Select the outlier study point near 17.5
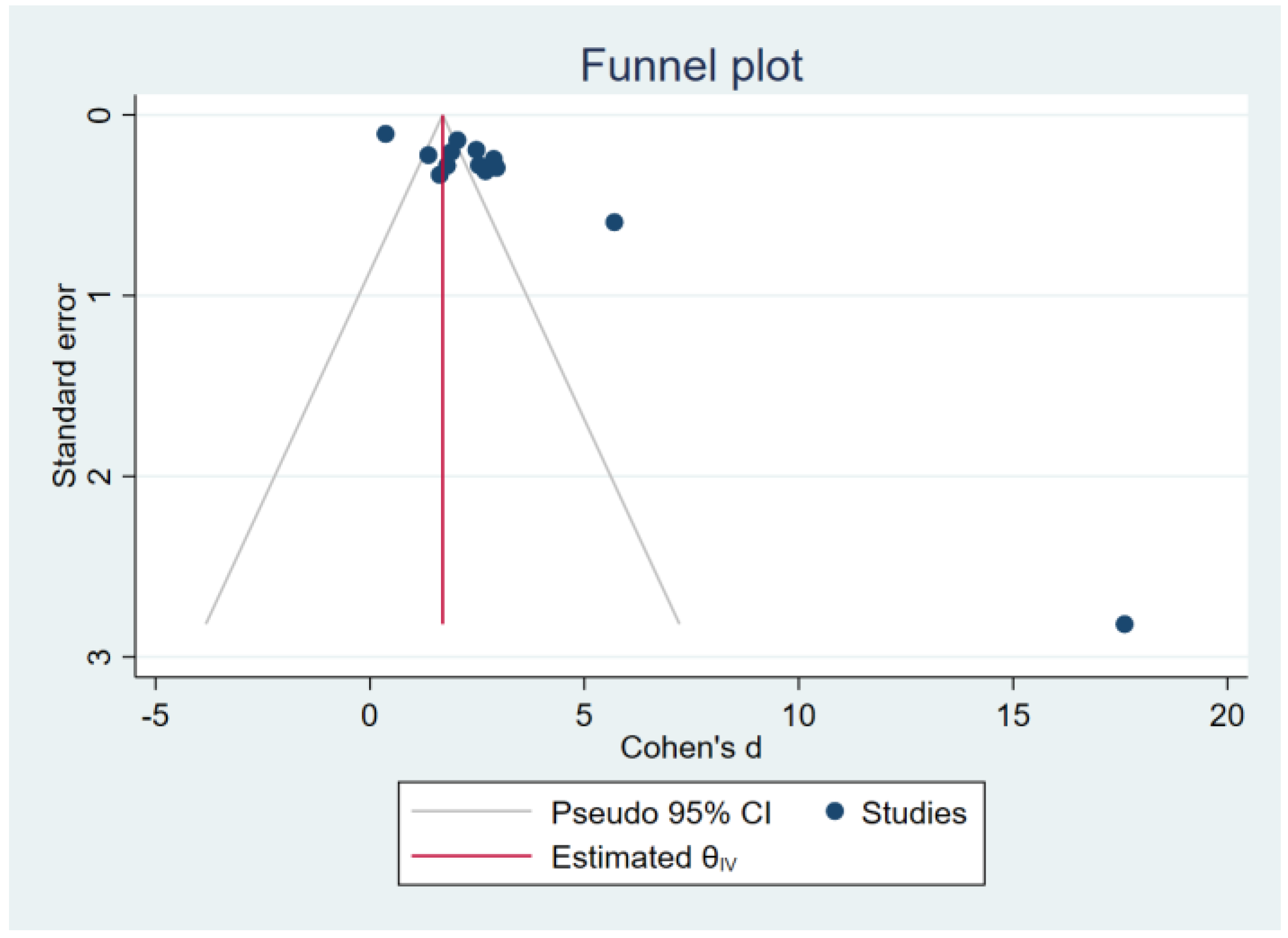 (x=1124, y=624)
